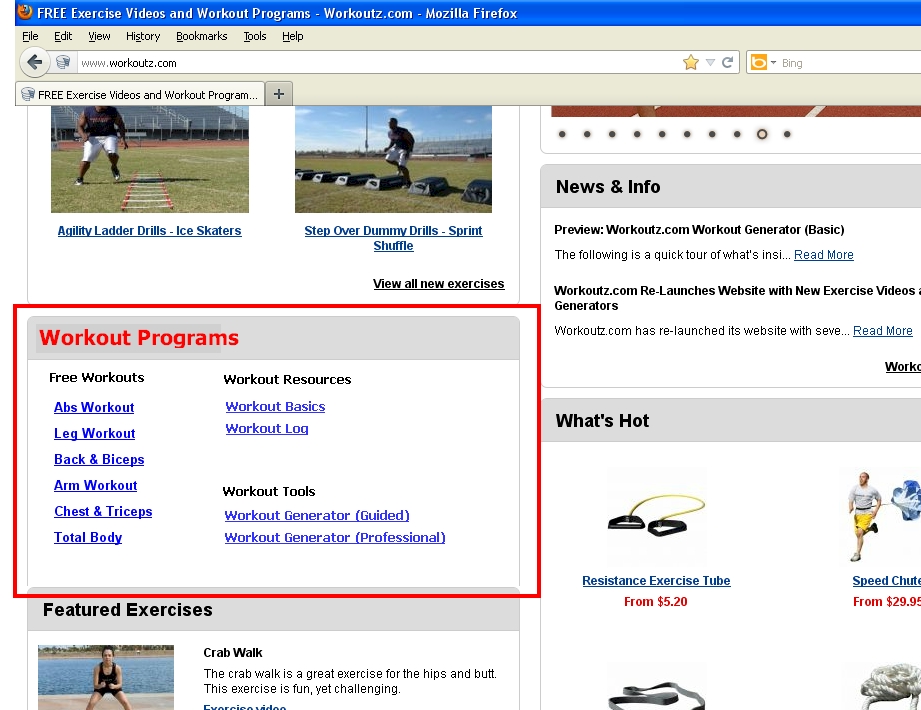This screenshot has width=921, height=710.
Task: Reload the page with the refresh icon
Action: (727, 62)
